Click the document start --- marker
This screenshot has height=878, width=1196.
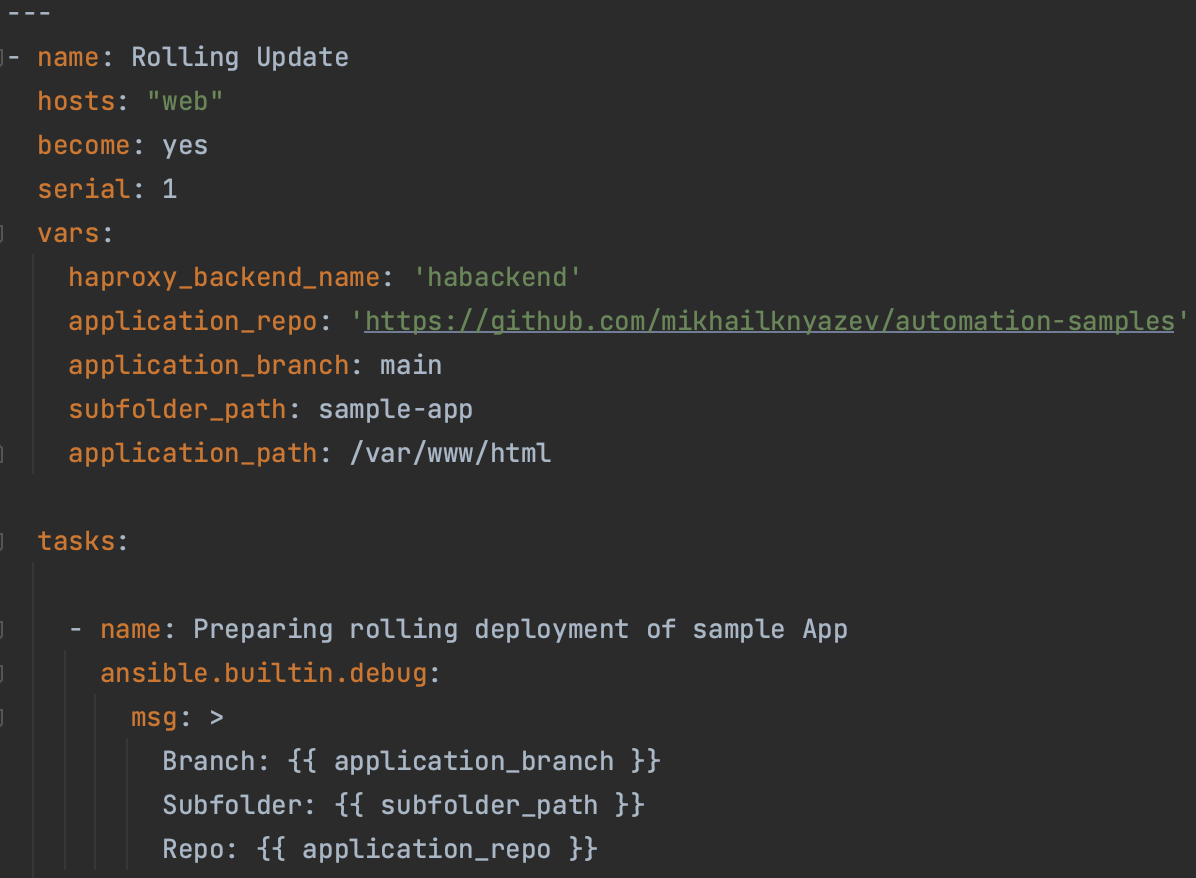(x=28, y=14)
